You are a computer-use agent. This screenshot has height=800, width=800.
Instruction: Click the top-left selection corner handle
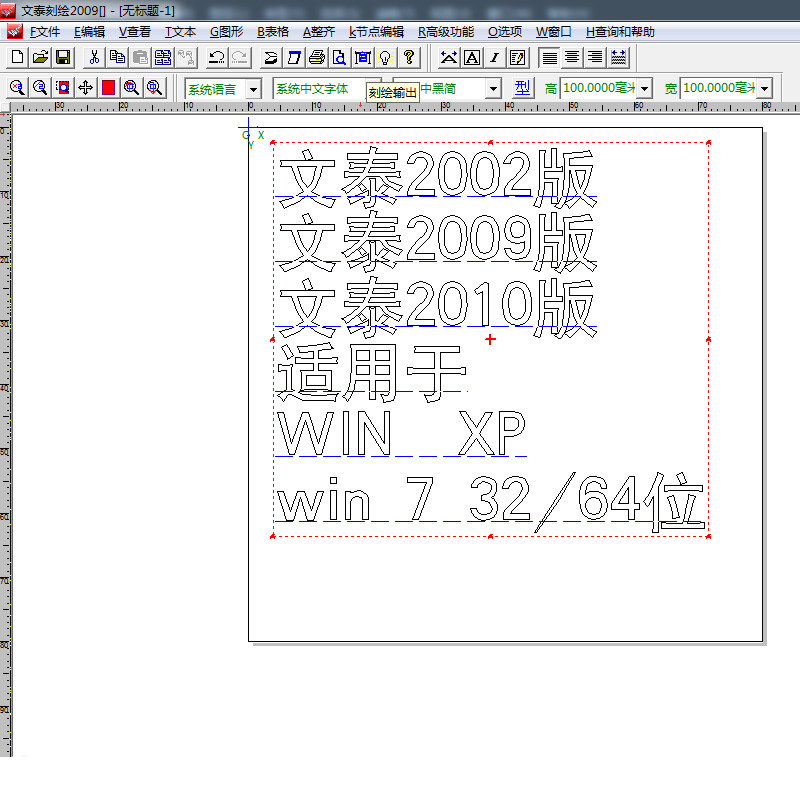(273, 143)
